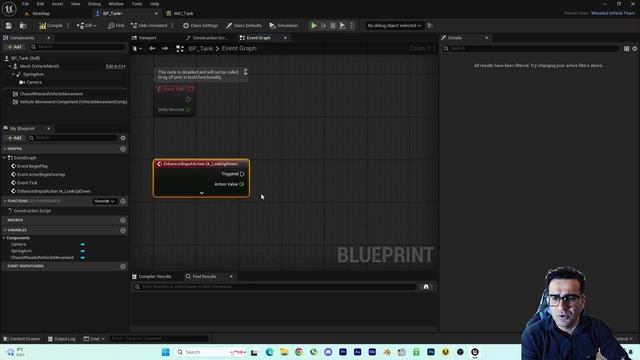Click the grayed-out Stop playback button
This screenshot has height=360, width=640.
click(x=333, y=26)
